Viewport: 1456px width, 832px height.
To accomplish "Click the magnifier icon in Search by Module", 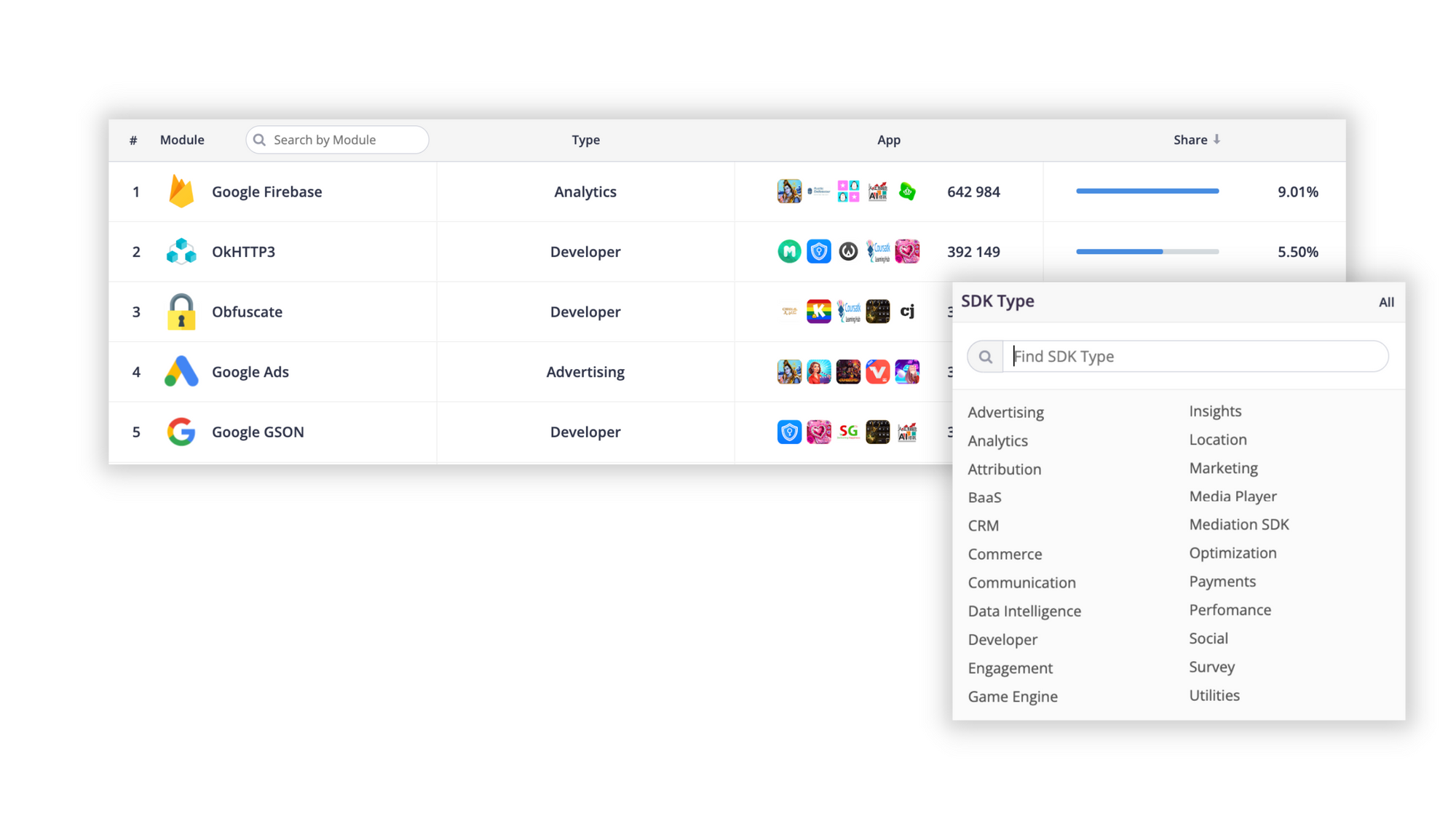I will pyautogui.click(x=259, y=140).
